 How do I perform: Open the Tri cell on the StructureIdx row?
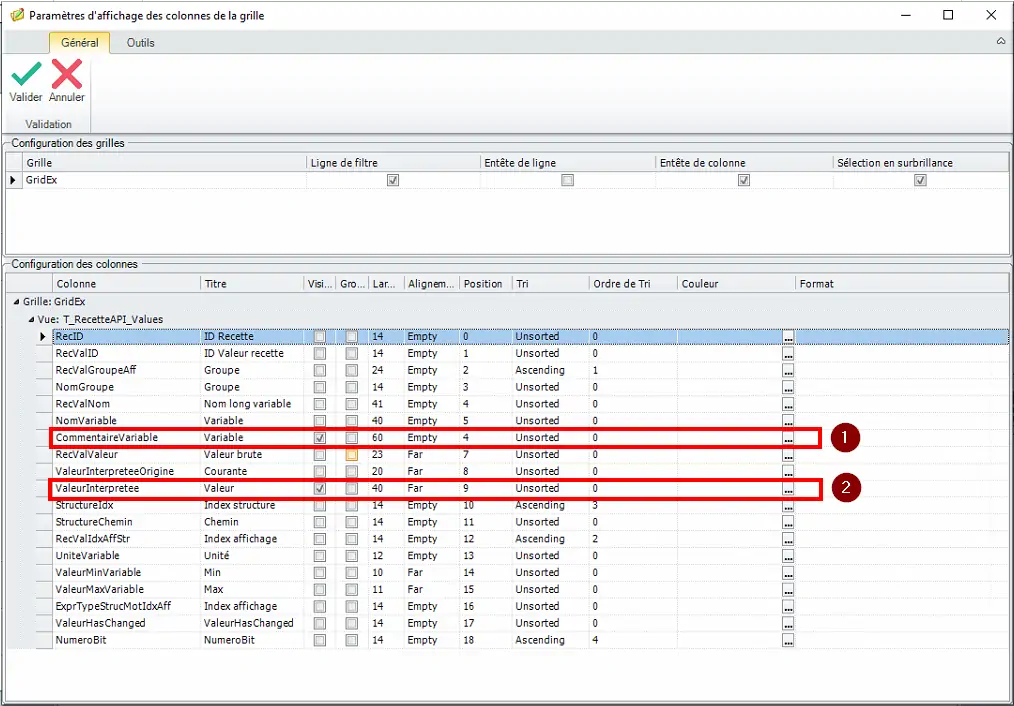pyautogui.click(x=550, y=505)
